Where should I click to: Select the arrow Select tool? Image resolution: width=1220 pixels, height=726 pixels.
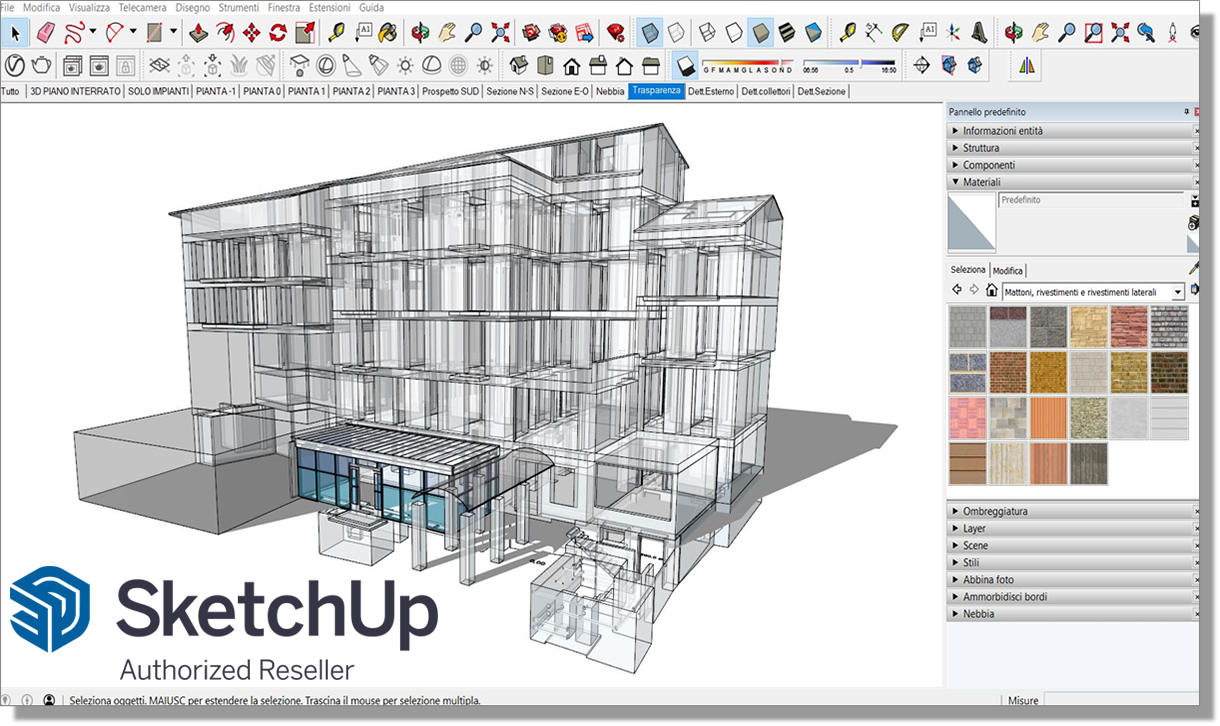[15, 33]
